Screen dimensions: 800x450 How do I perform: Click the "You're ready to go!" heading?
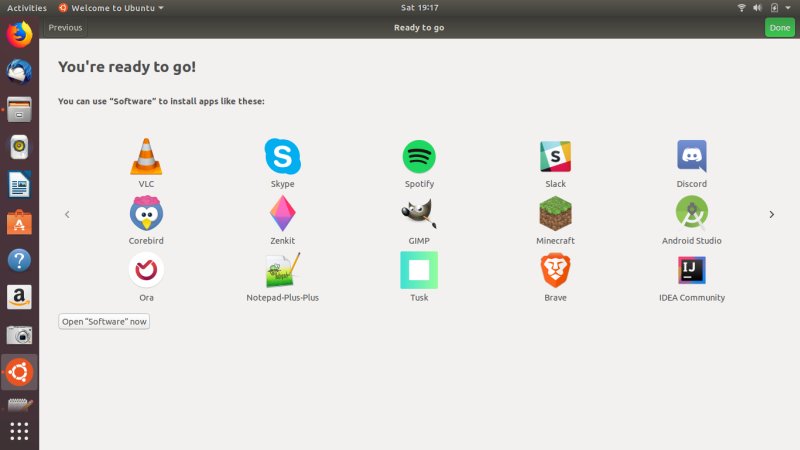[127, 67]
